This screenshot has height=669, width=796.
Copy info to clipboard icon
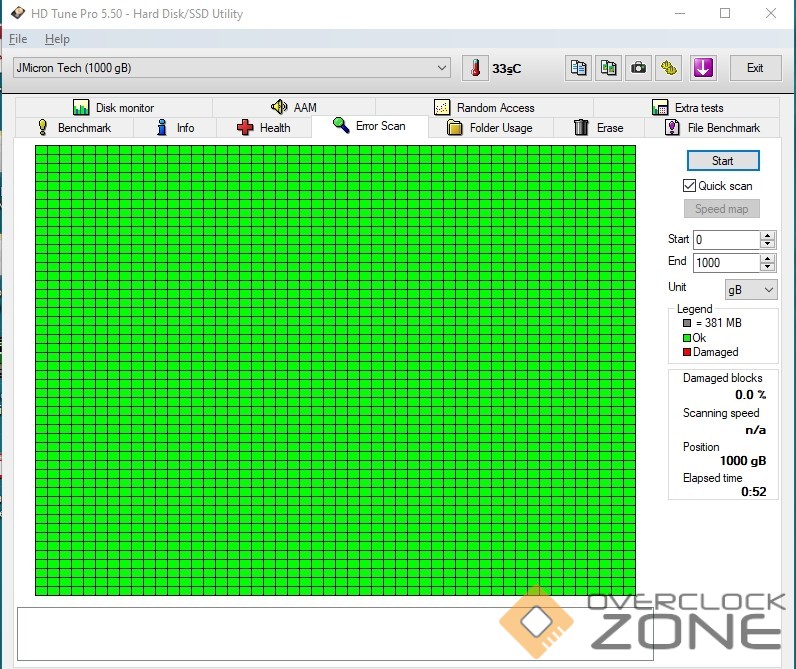tap(578, 68)
